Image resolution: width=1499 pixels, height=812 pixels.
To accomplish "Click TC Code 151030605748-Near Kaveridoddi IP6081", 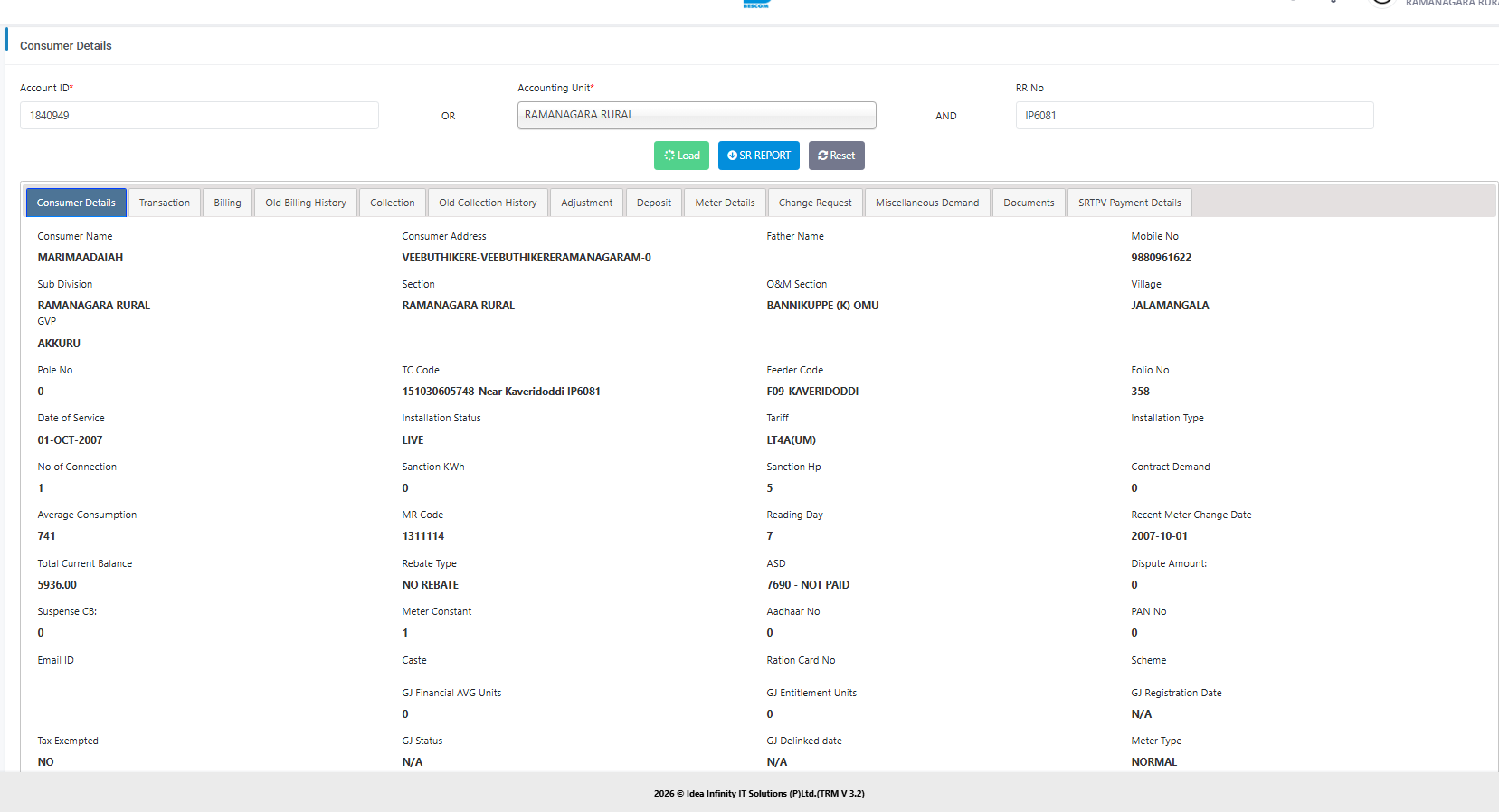I will click(501, 392).
